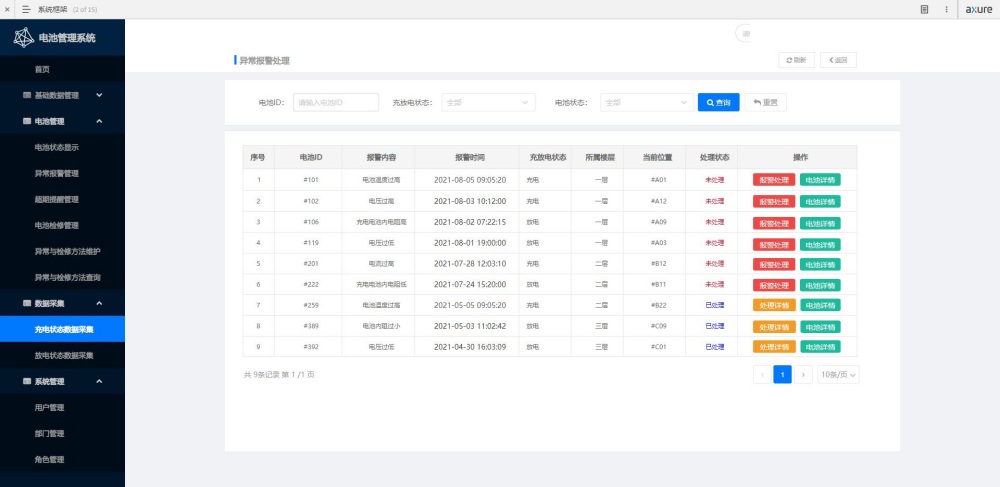Collapse the 电池管理 chevron

click(x=99, y=121)
